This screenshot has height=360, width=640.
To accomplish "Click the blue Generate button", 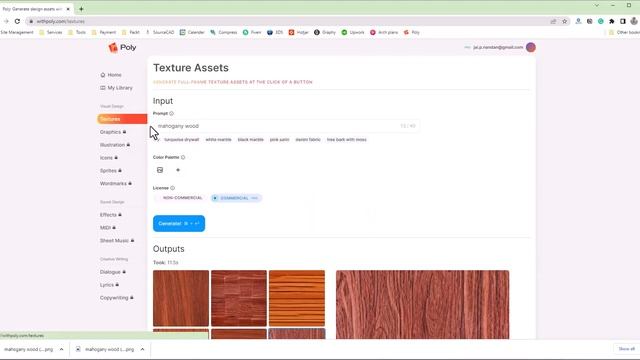I will [x=179, y=223].
